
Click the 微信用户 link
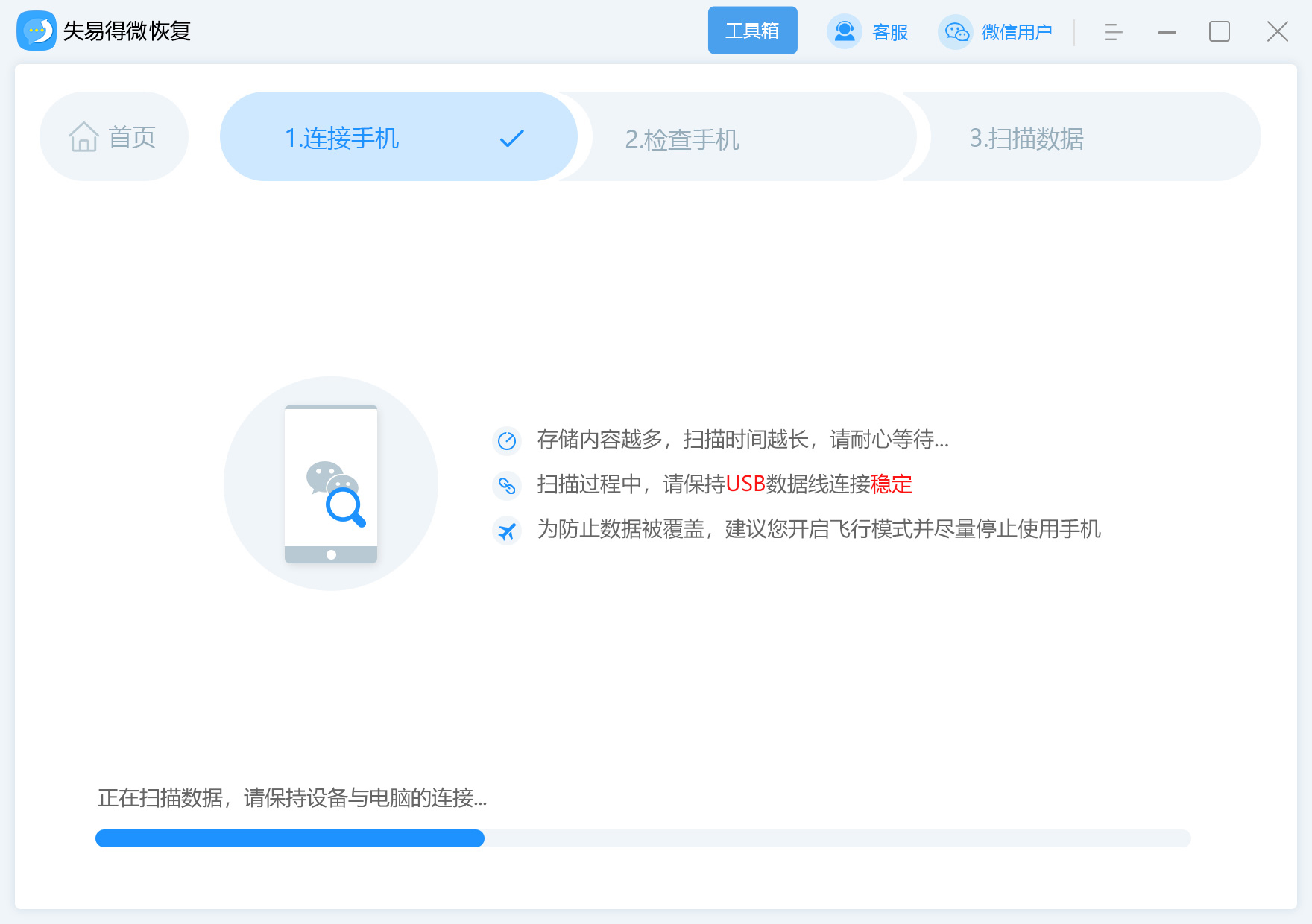click(x=1017, y=31)
